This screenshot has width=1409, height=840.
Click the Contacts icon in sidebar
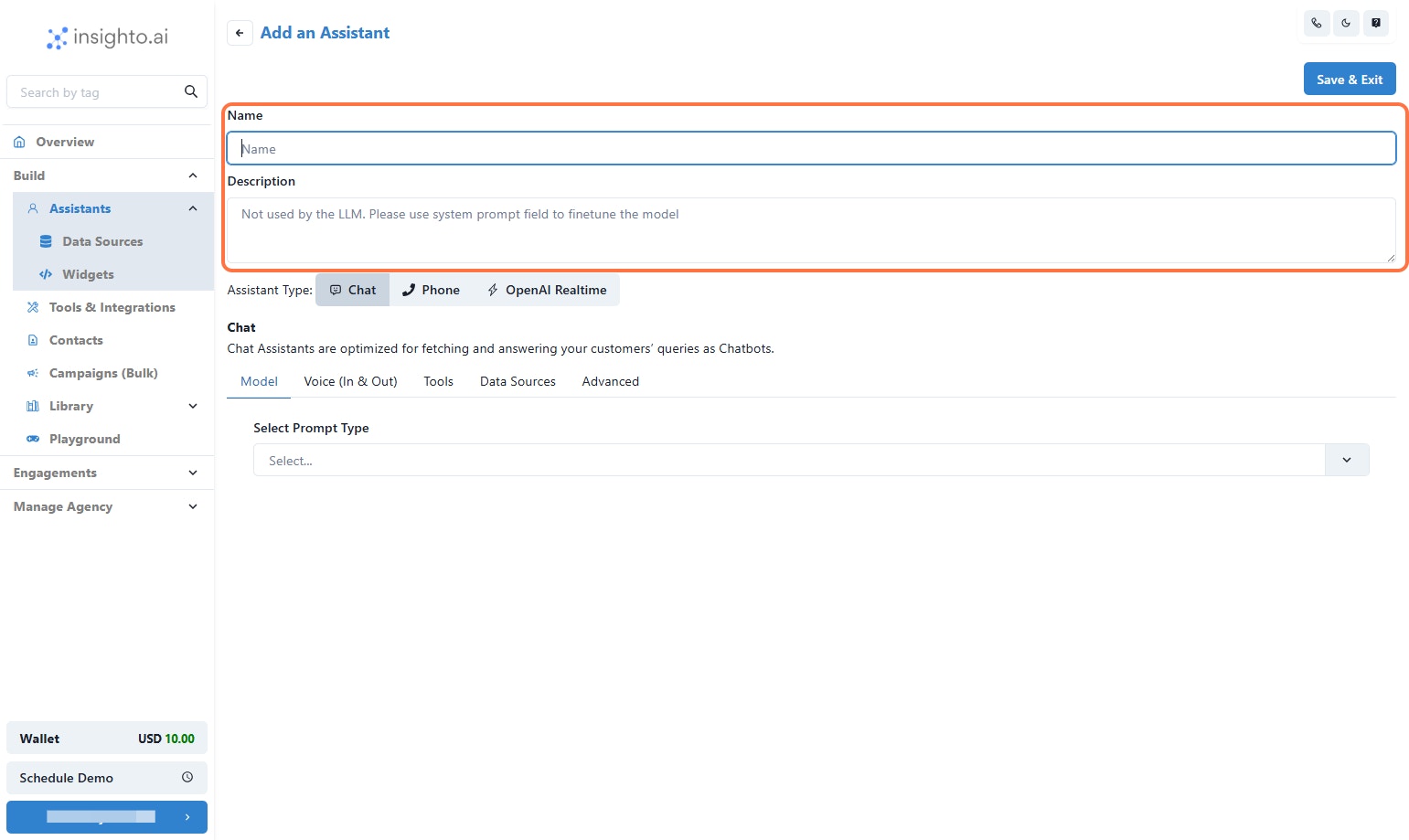pyautogui.click(x=33, y=340)
